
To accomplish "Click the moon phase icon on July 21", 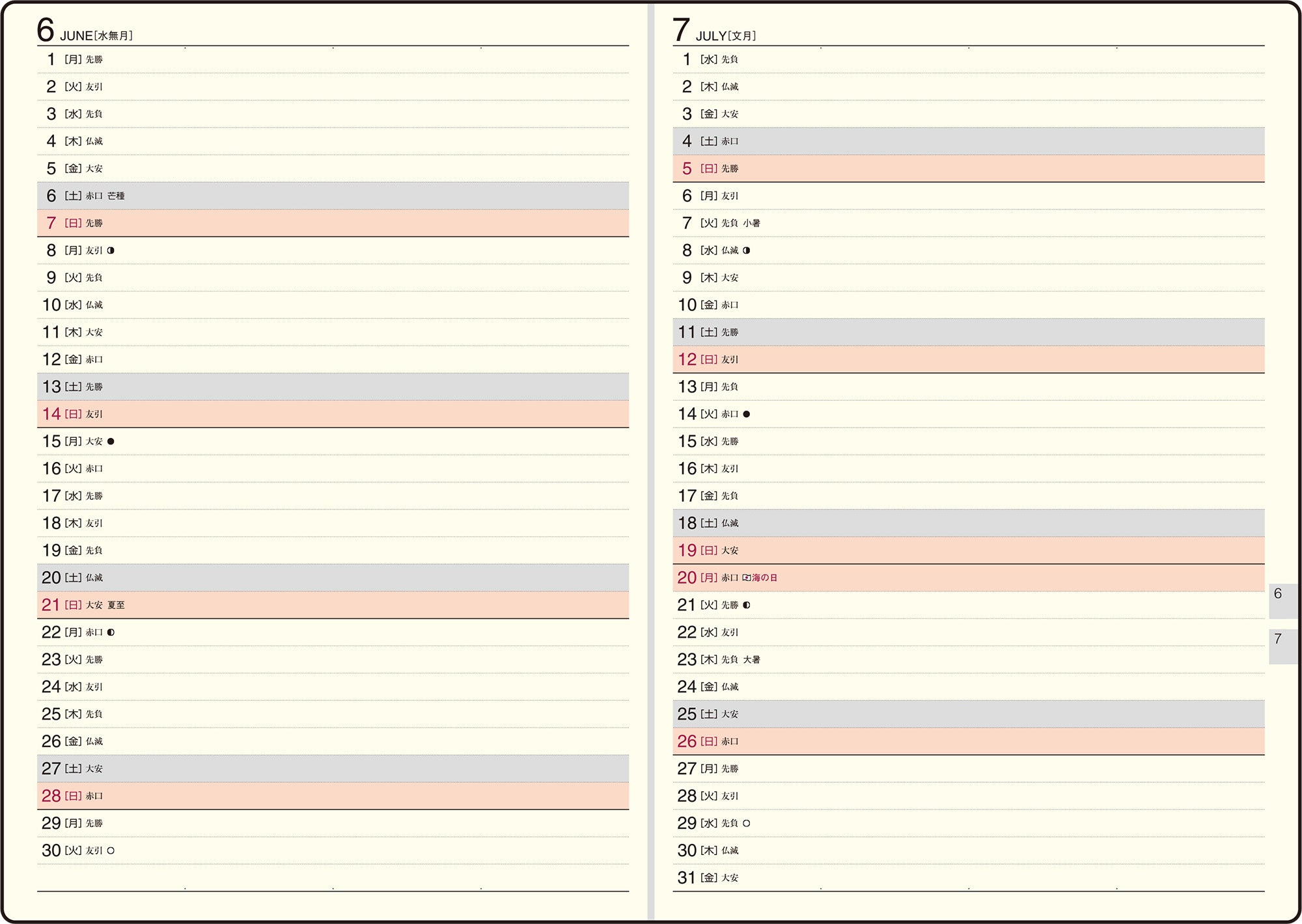I will pos(746,605).
